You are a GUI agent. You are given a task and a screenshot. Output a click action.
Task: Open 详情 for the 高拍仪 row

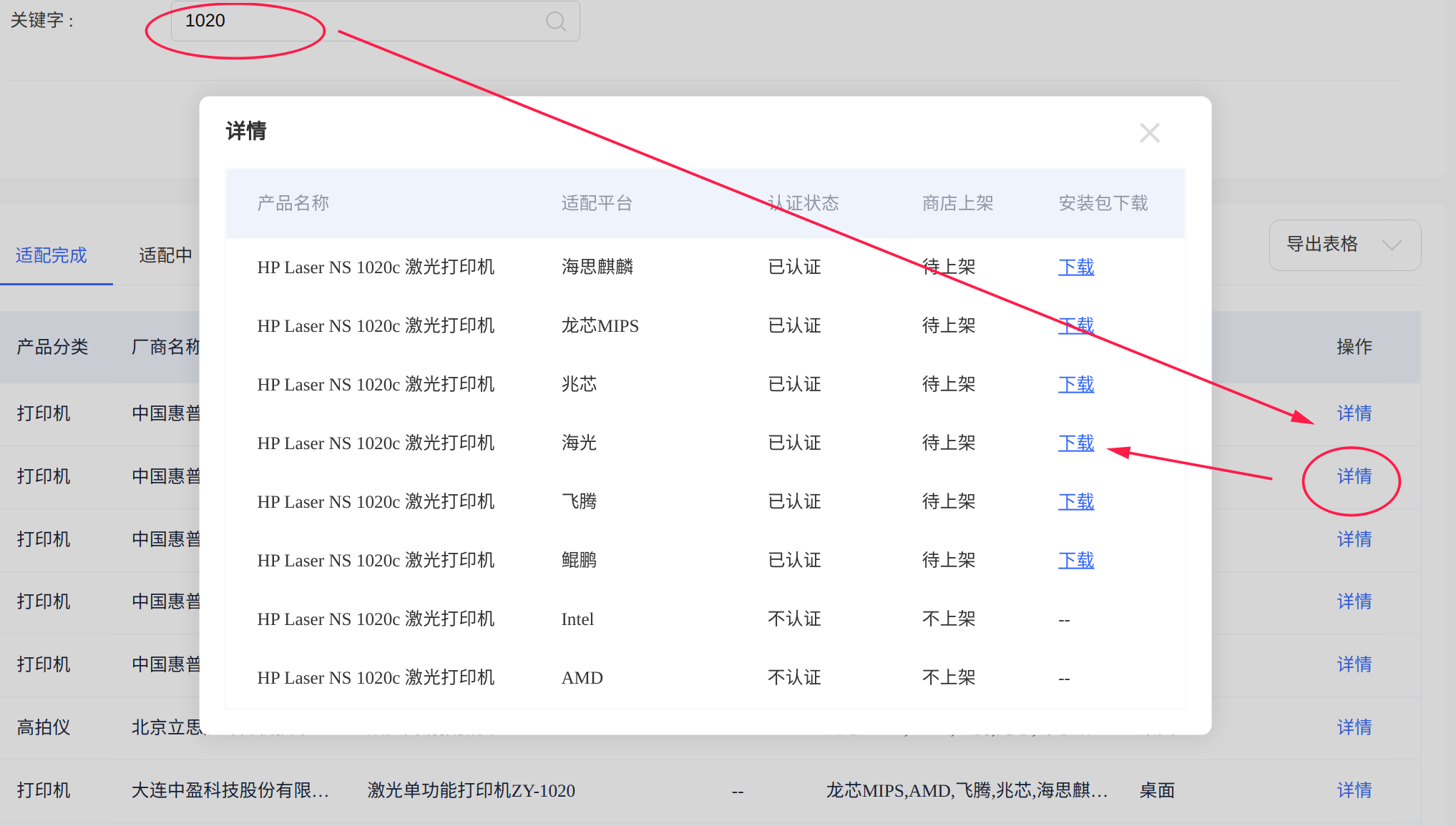[x=1354, y=727]
